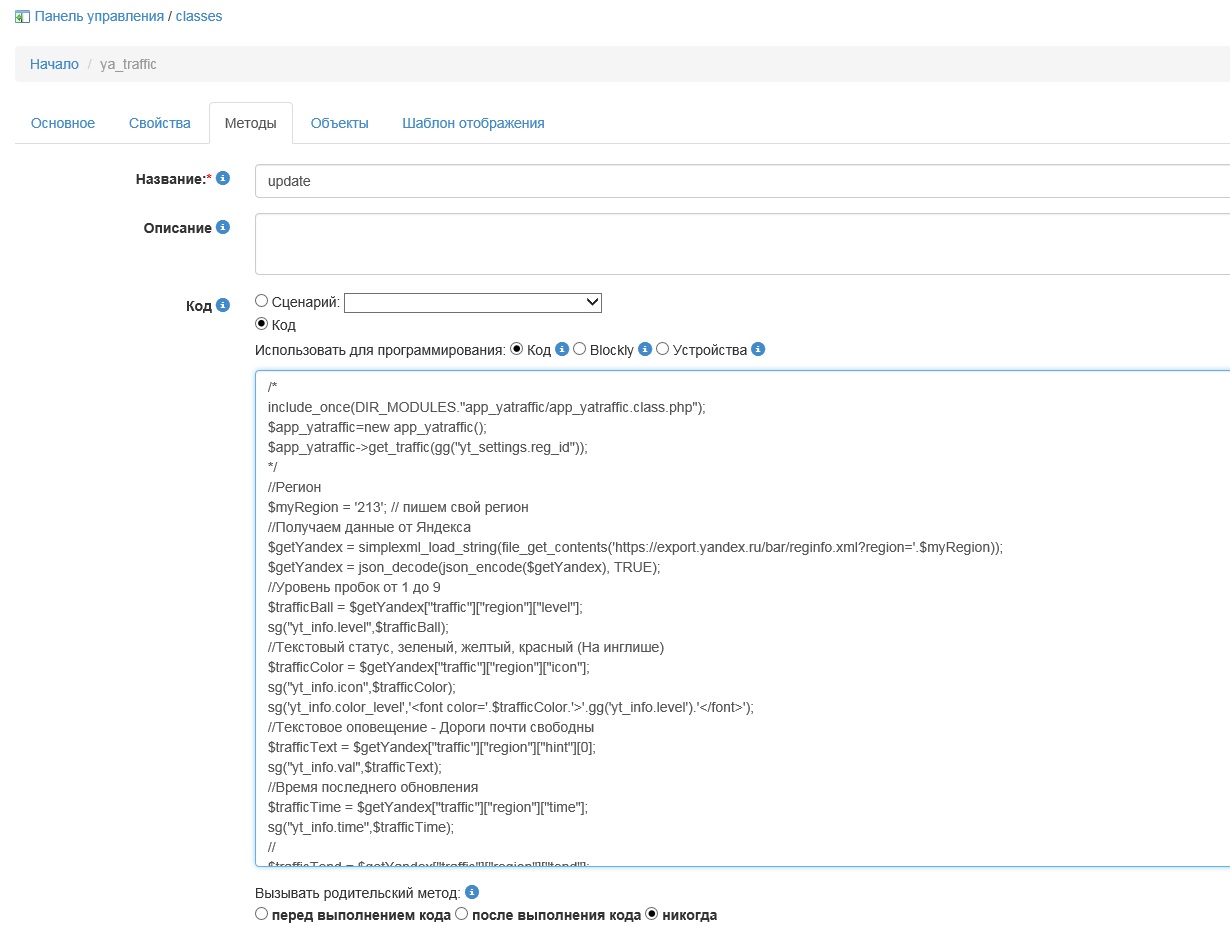Image resolution: width=1230 pixels, height=935 pixels.
Task: Choose the Устройства radio option
Action: point(662,349)
